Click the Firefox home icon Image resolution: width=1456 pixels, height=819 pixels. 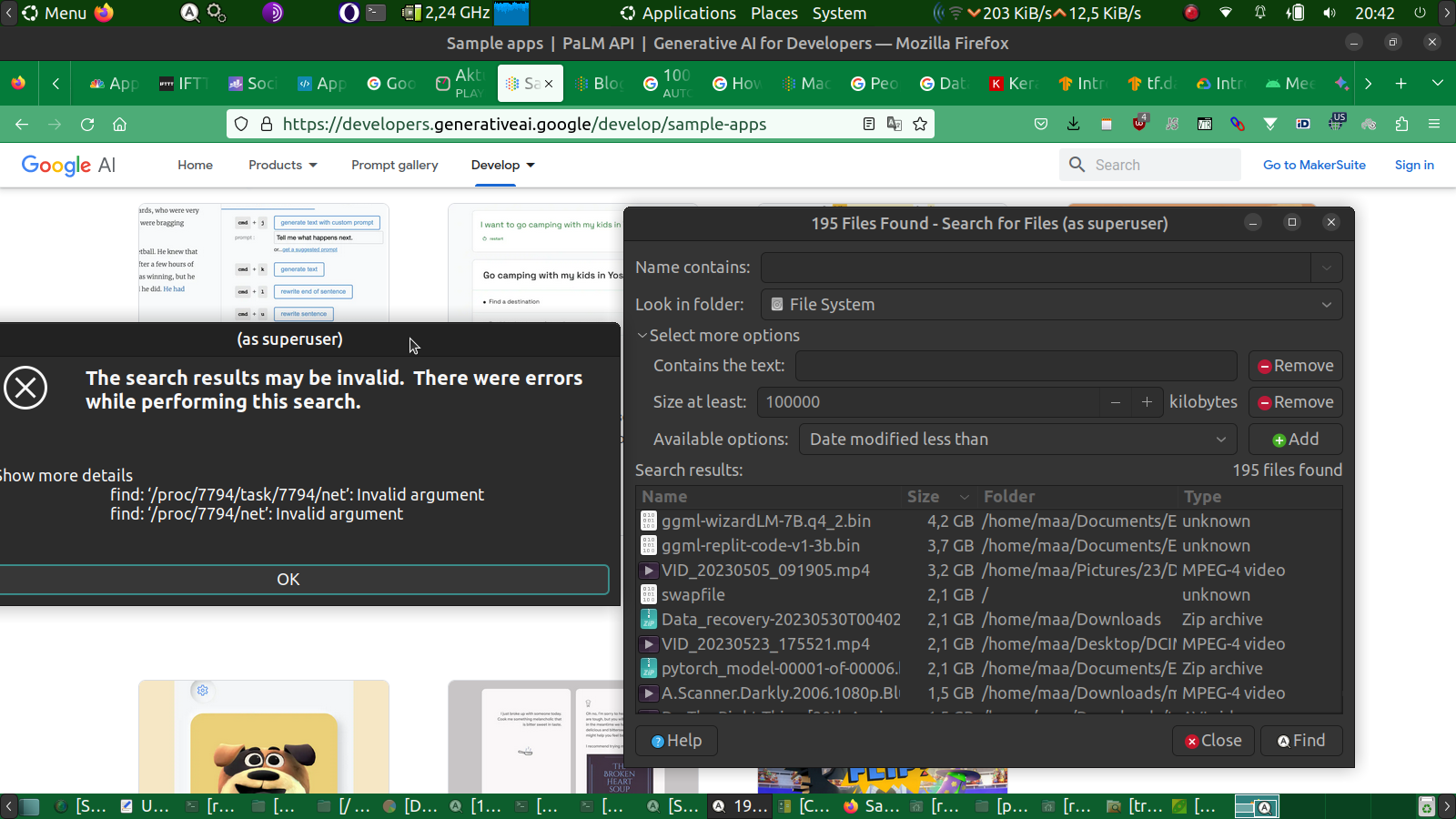[x=119, y=125]
